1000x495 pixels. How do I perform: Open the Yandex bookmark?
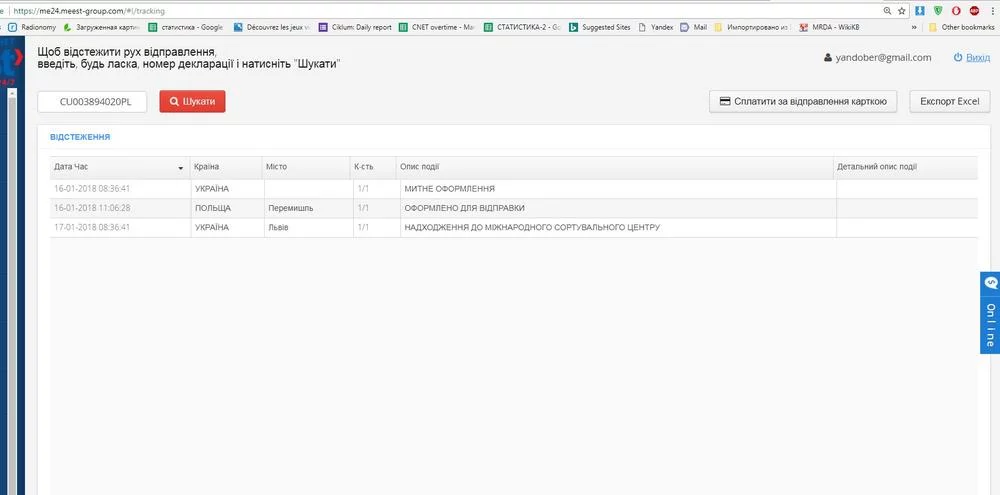coord(656,27)
